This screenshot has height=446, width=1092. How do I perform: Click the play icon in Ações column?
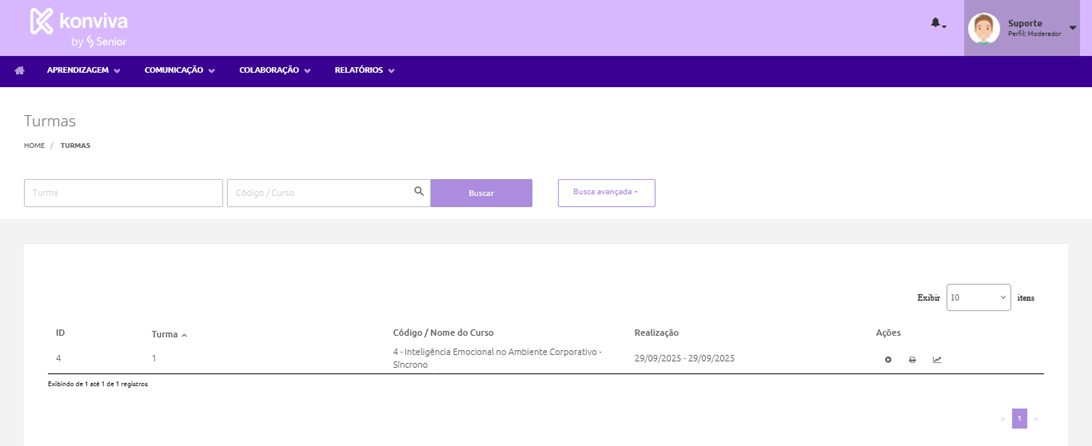[x=888, y=360]
